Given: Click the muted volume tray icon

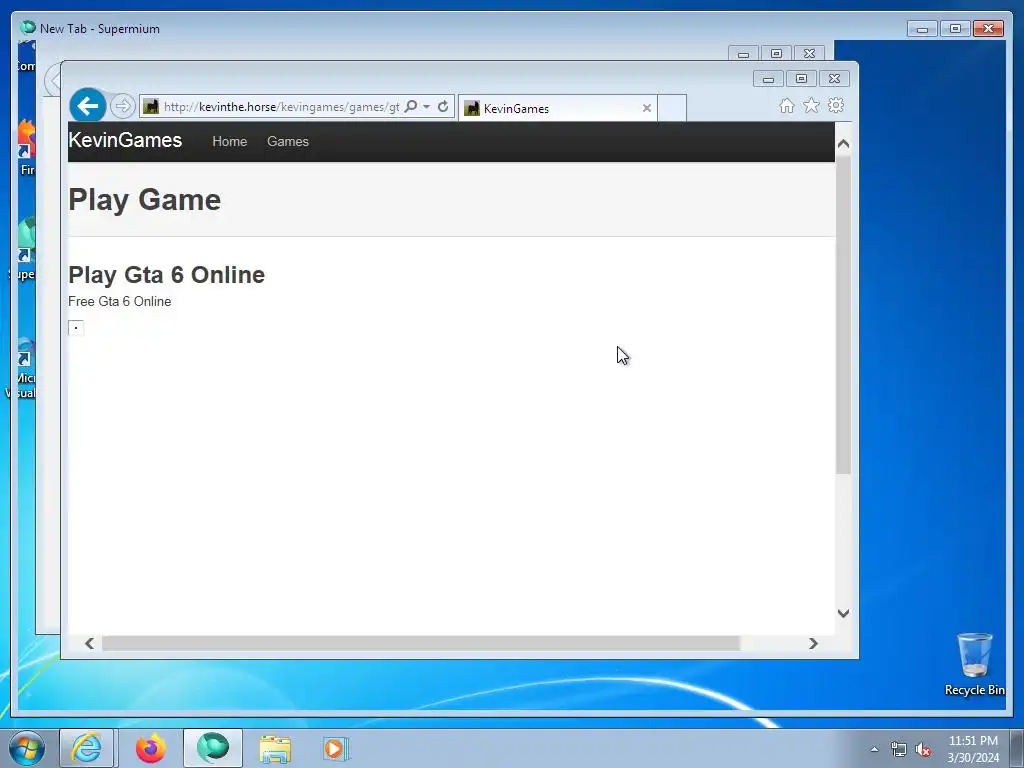Looking at the screenshot, I should point(923,749).
